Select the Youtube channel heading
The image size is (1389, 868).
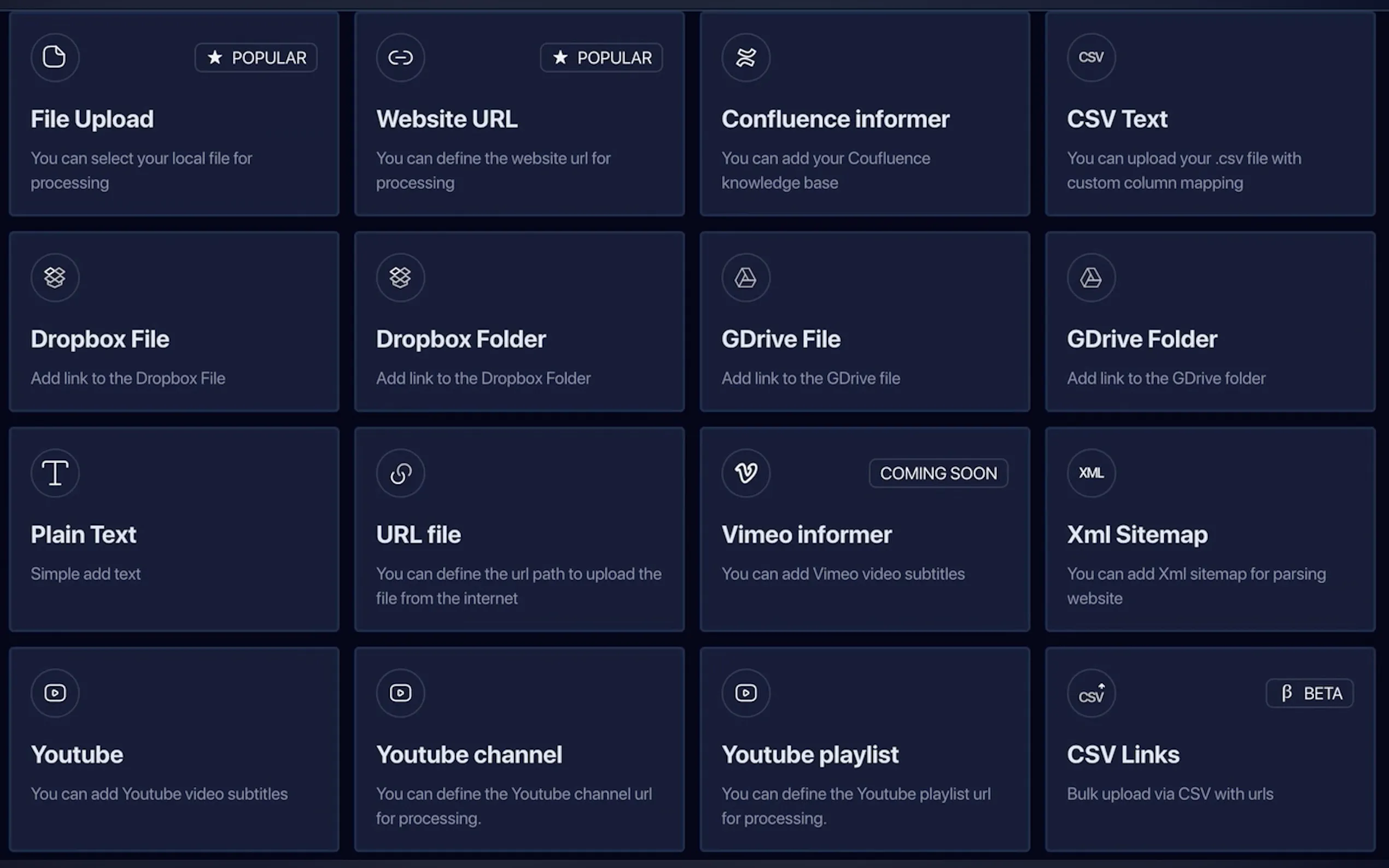coord(469,755)
